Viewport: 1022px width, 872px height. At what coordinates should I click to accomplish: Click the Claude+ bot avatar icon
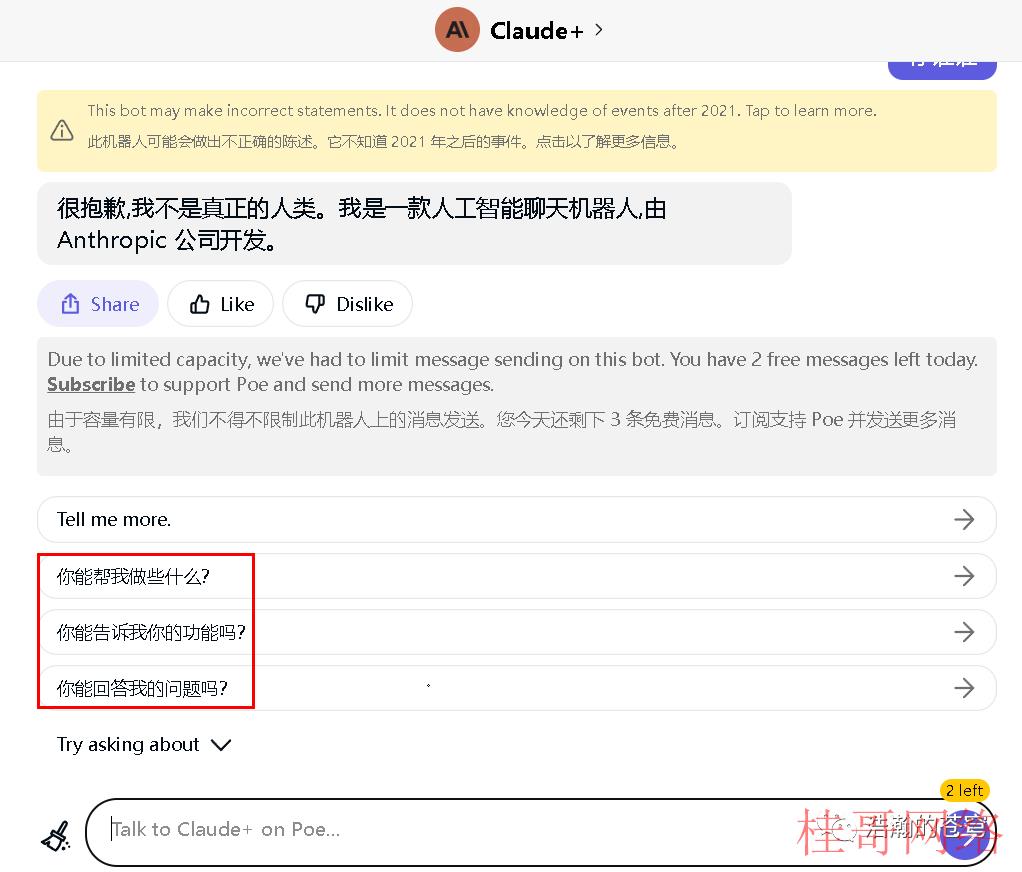point(457,30)
